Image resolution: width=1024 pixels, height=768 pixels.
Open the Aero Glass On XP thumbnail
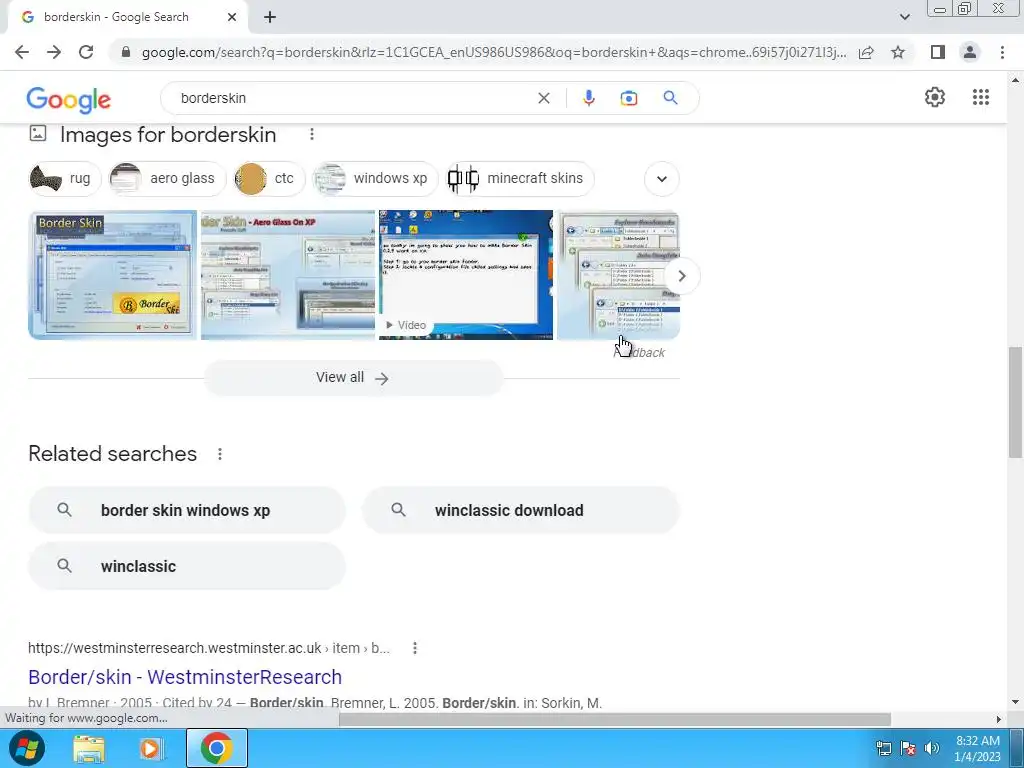pyautogui.click(x=288, y=275)
